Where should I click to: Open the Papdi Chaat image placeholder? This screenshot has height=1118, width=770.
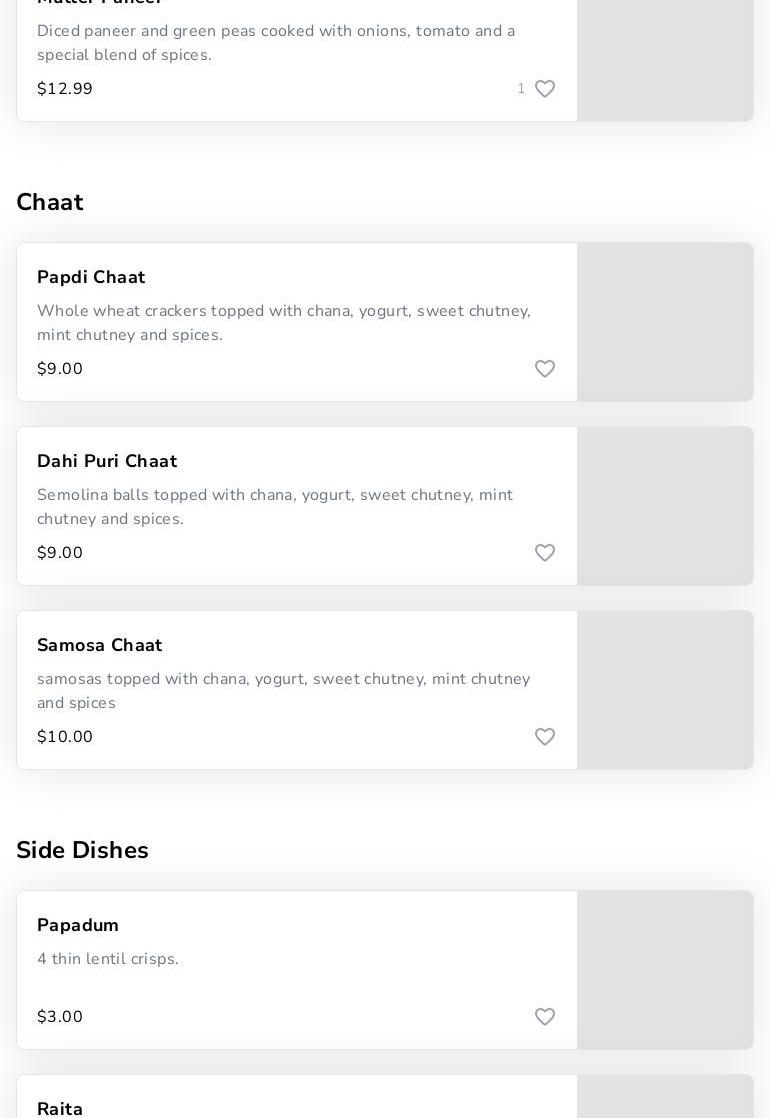click(665, 322)
